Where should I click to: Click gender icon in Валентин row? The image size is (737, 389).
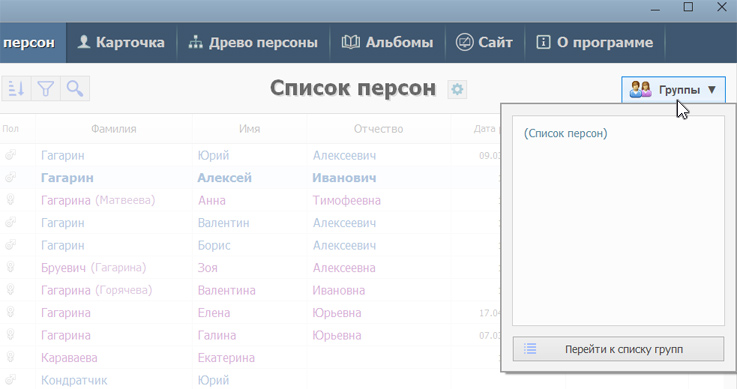pos(10,222)
